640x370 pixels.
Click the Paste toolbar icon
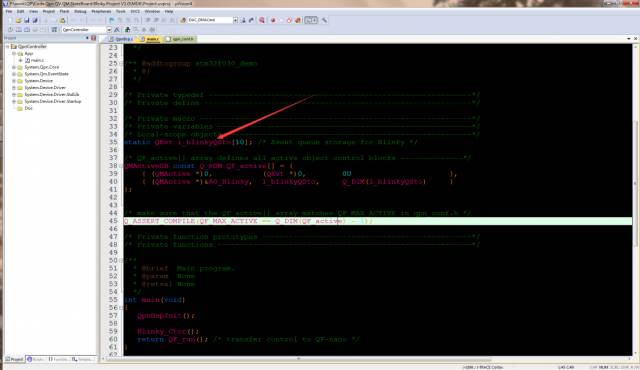click(62, 20)
